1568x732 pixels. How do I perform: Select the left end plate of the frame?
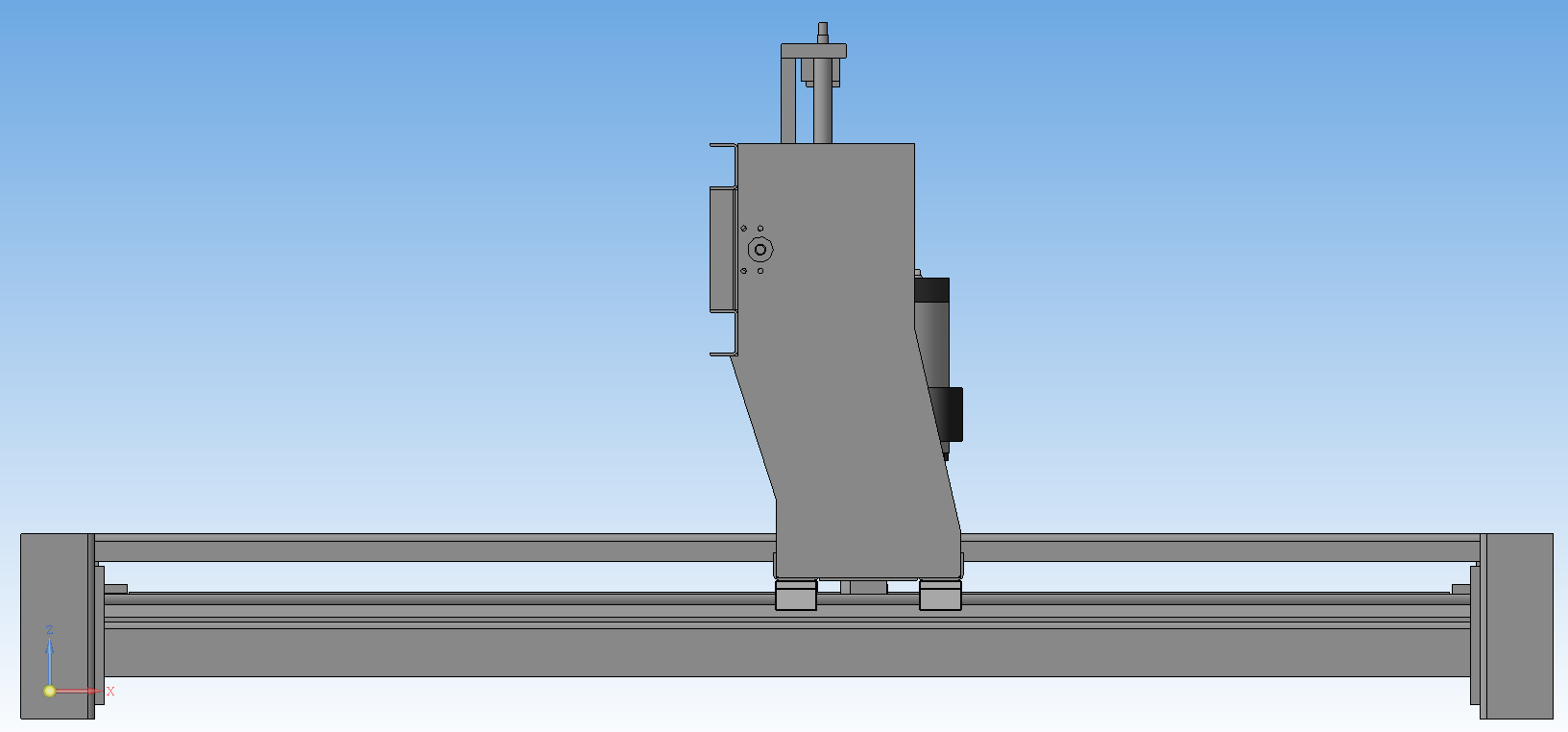(x=58, y=625)
